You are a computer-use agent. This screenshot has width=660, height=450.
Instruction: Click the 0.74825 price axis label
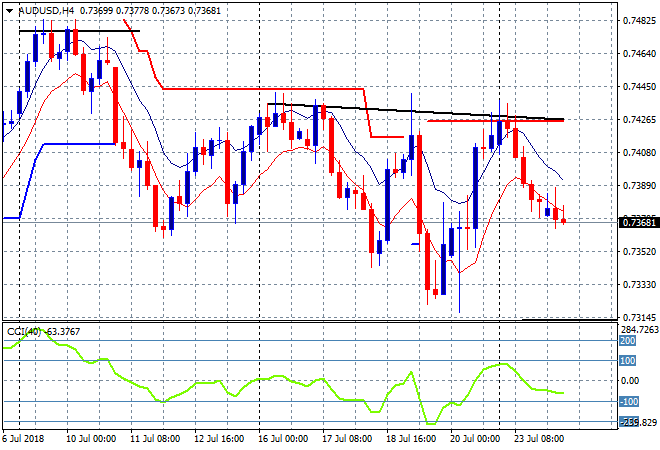click(639, 21)
